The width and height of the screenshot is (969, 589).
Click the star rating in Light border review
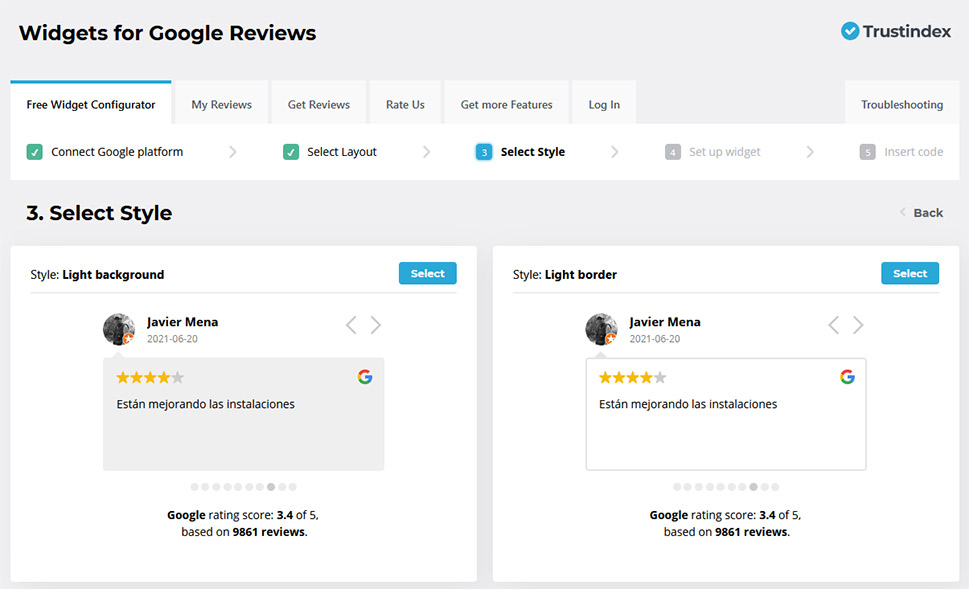click(x=632, y=378)
